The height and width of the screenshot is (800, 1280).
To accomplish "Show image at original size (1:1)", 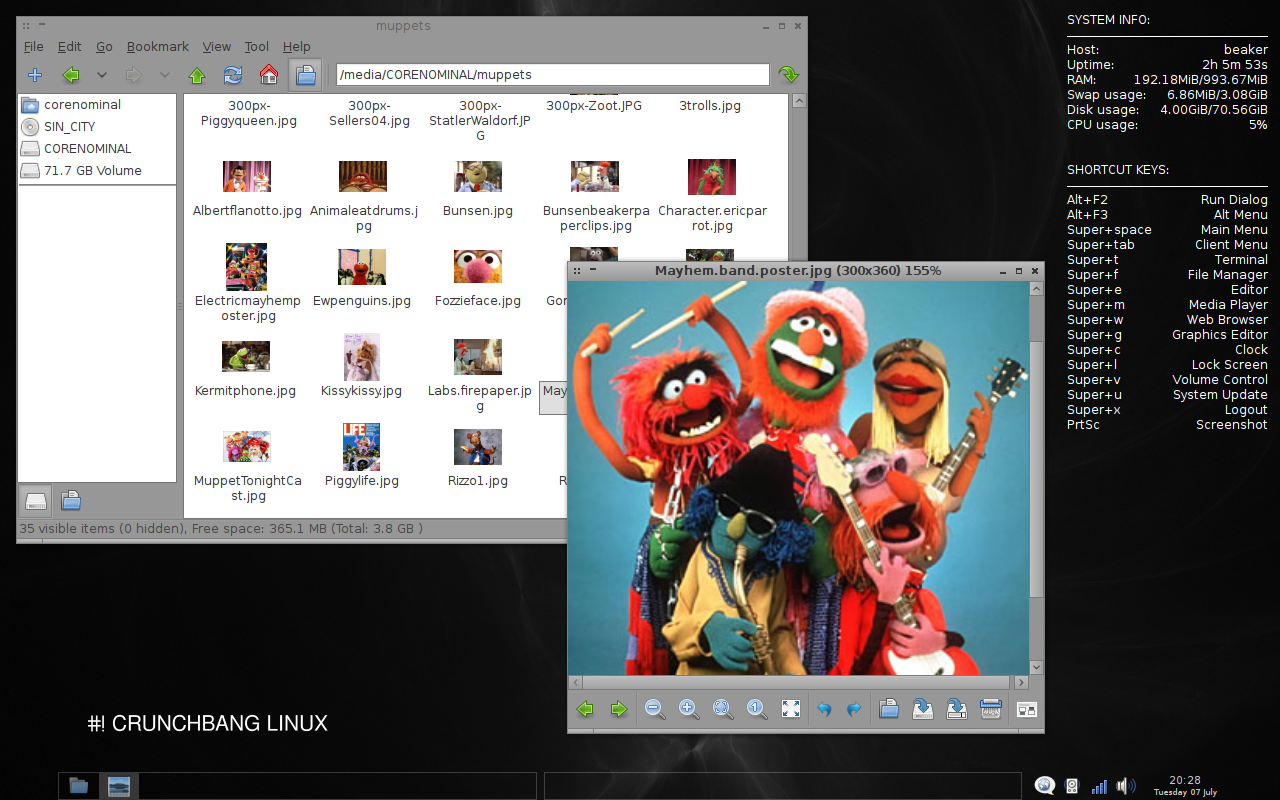I will [756, 709].
